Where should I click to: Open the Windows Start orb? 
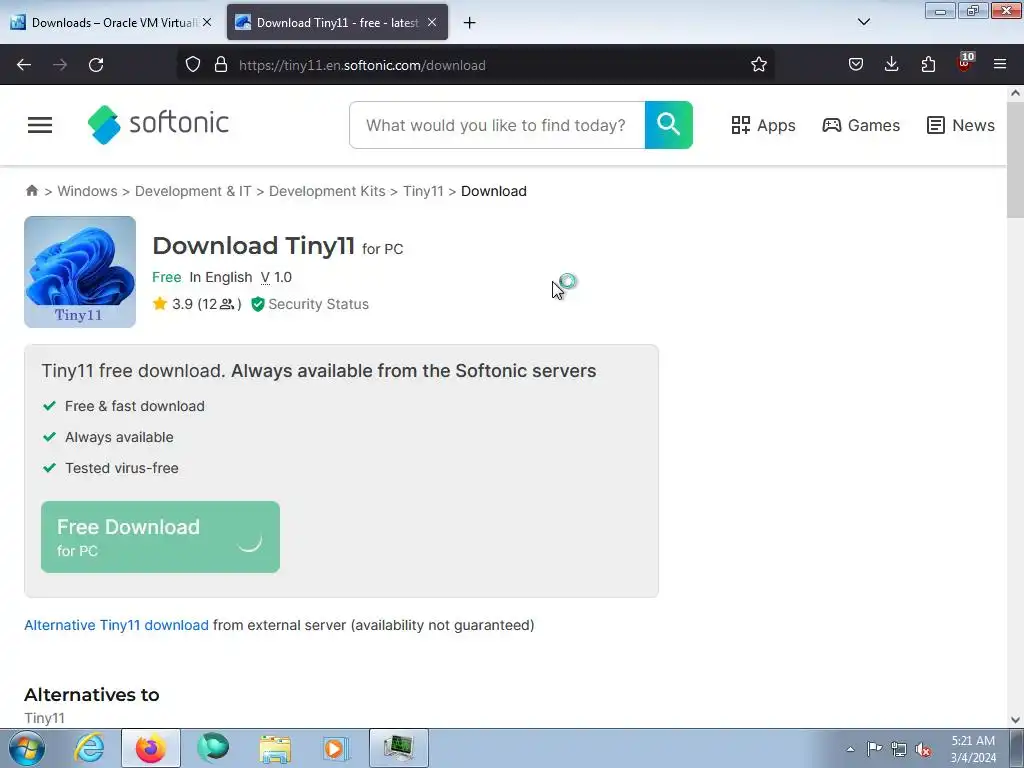(x=27, y=748)
